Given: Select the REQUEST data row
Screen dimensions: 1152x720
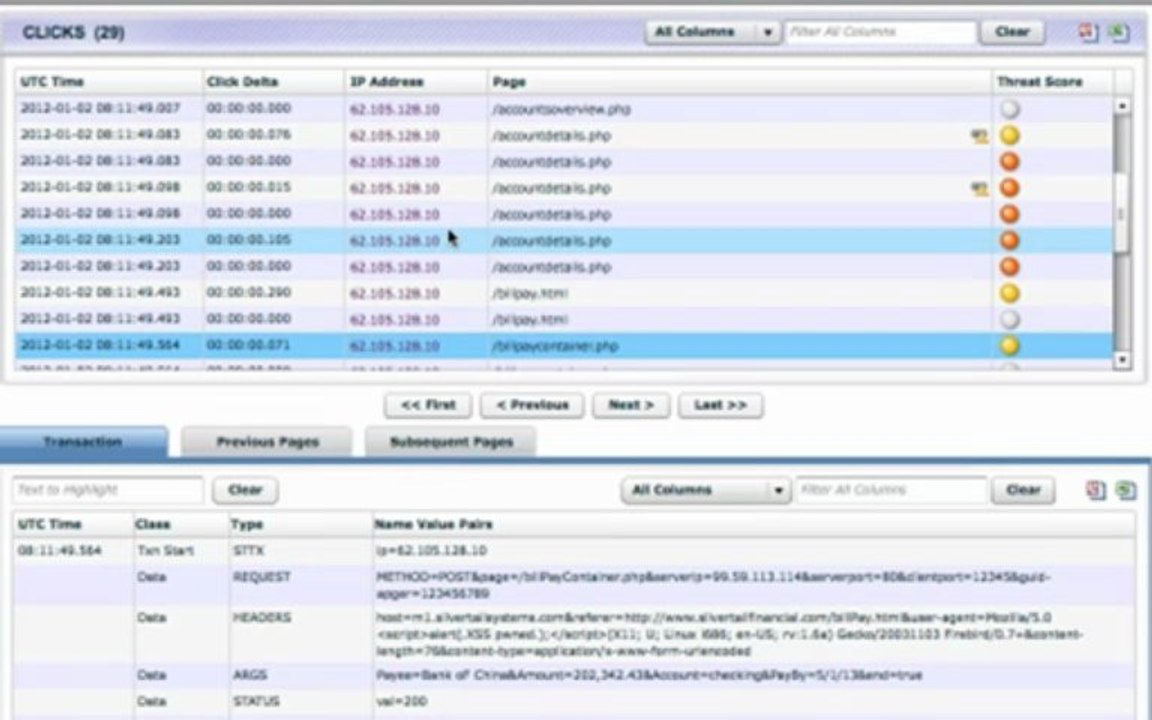Looking at the screenshot, I should pos(573,585).
